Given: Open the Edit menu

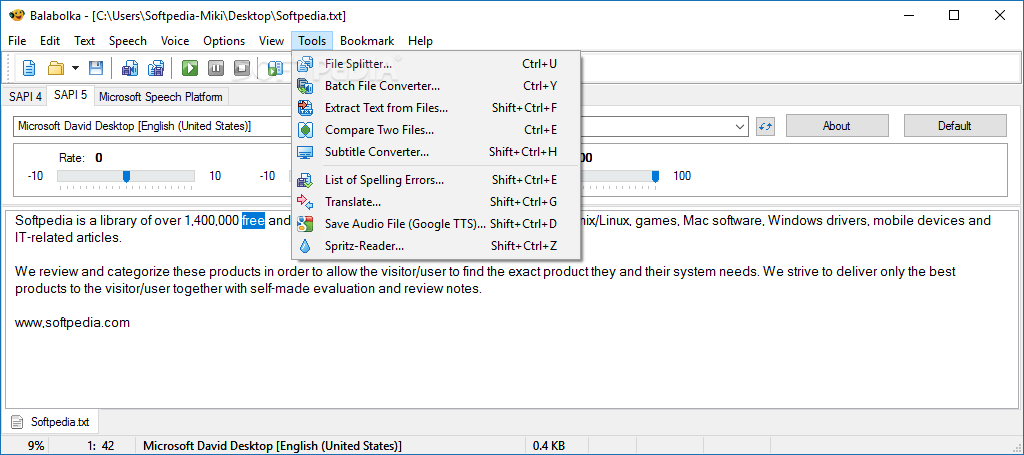Looking at the screenshot, I should (50, 40).
